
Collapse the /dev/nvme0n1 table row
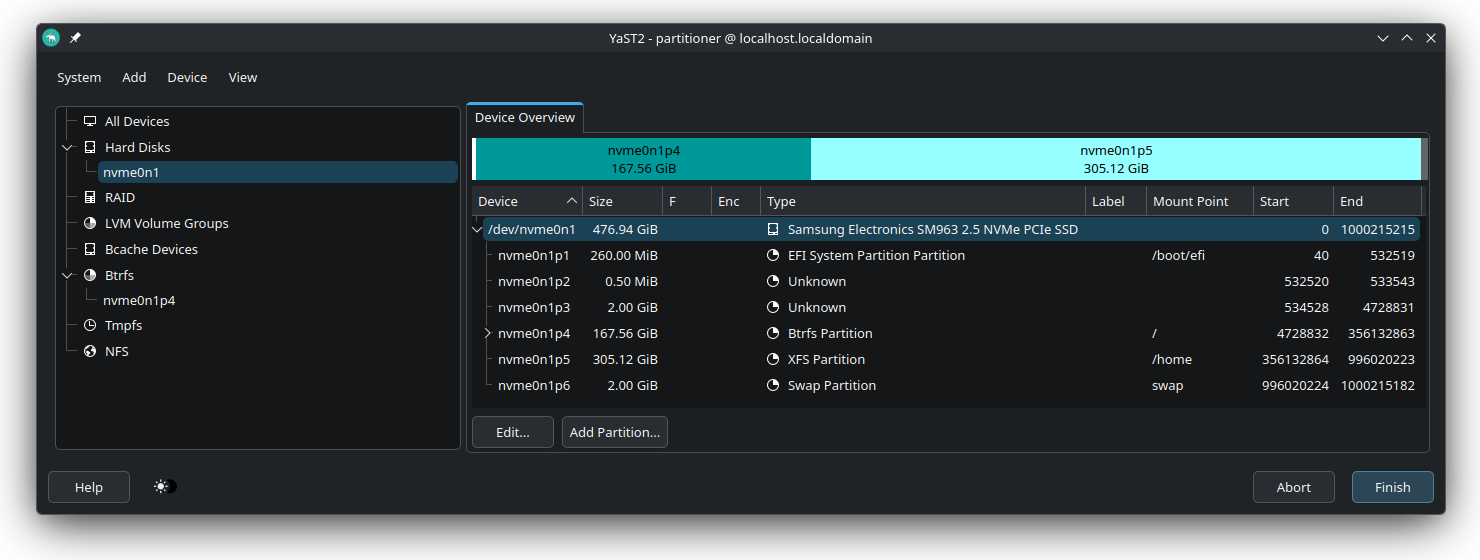click(x=478, y=230)
